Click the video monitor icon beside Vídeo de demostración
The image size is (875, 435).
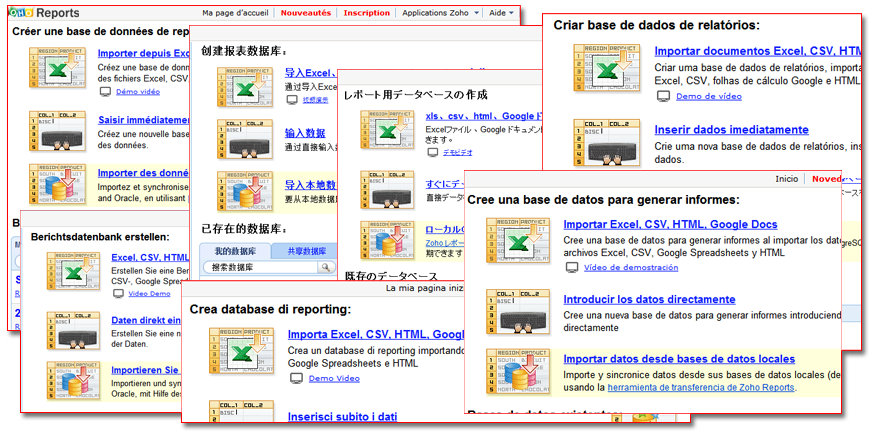(x=573, y=268)
